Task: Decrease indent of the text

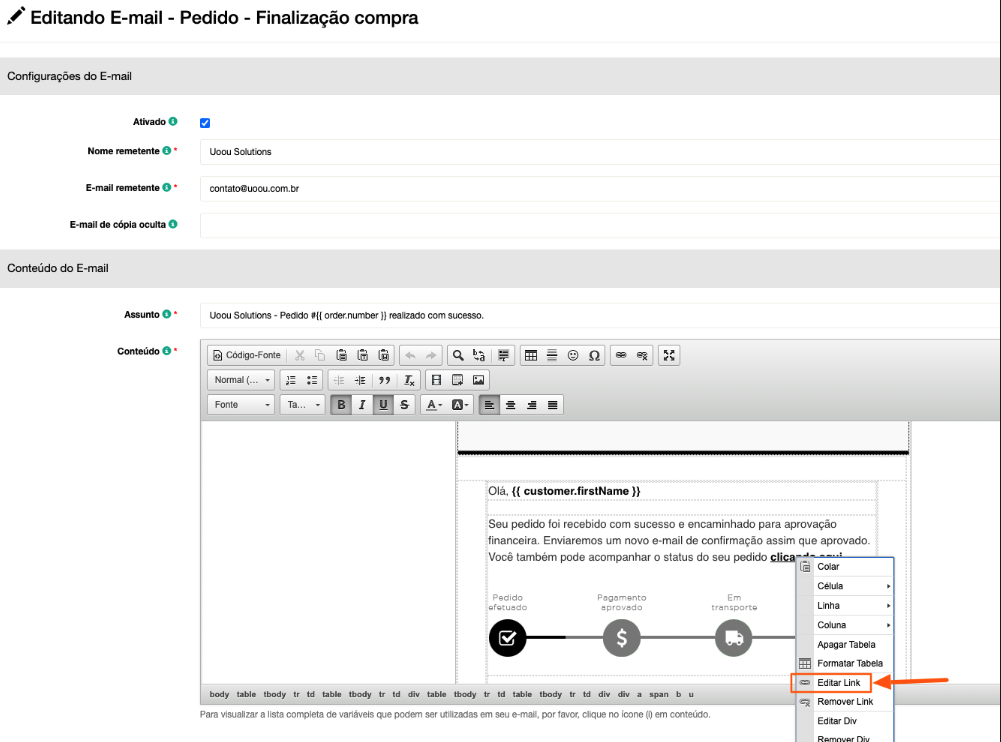Action: 339,380
